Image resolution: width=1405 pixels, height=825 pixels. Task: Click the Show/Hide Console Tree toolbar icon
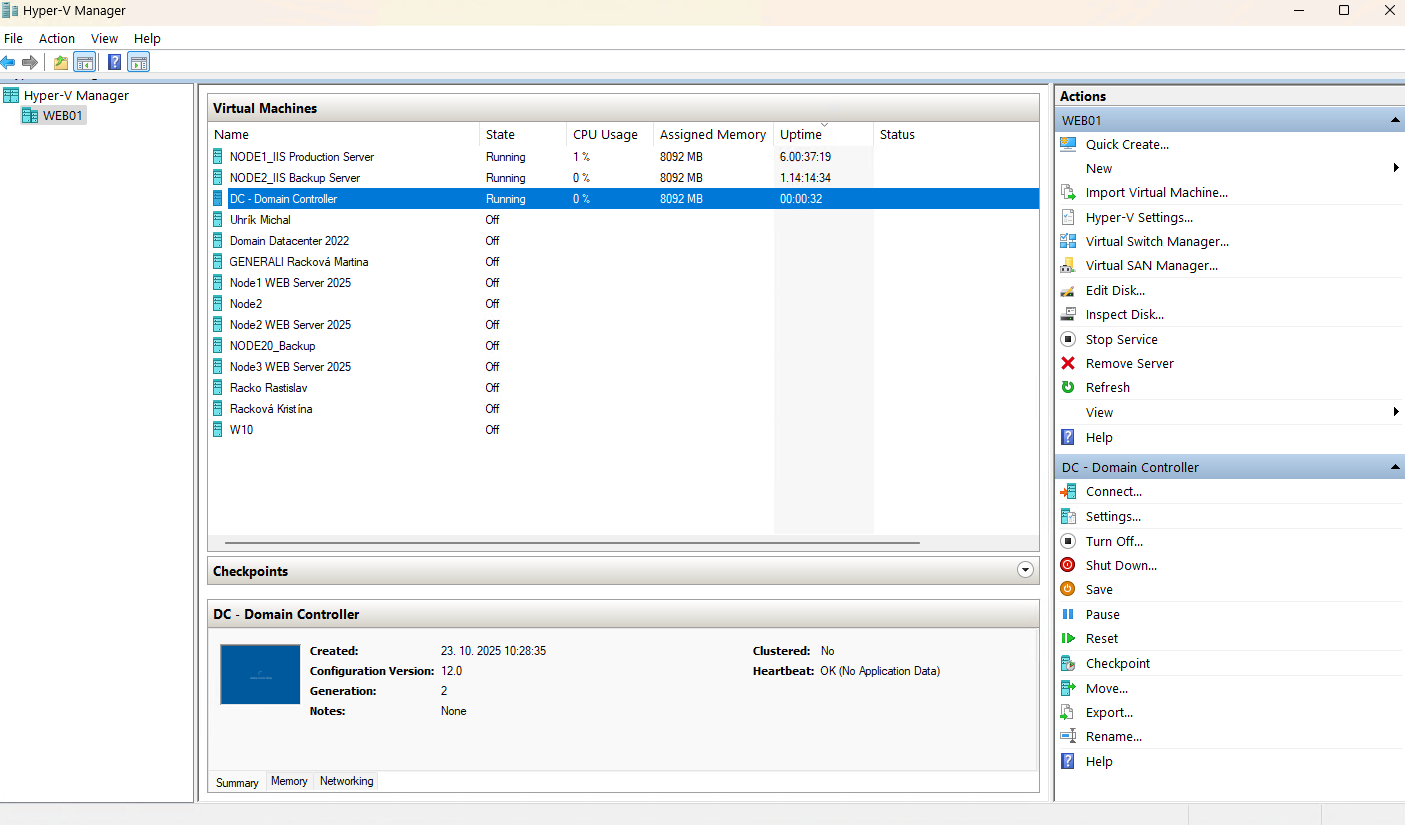point(84,62)
